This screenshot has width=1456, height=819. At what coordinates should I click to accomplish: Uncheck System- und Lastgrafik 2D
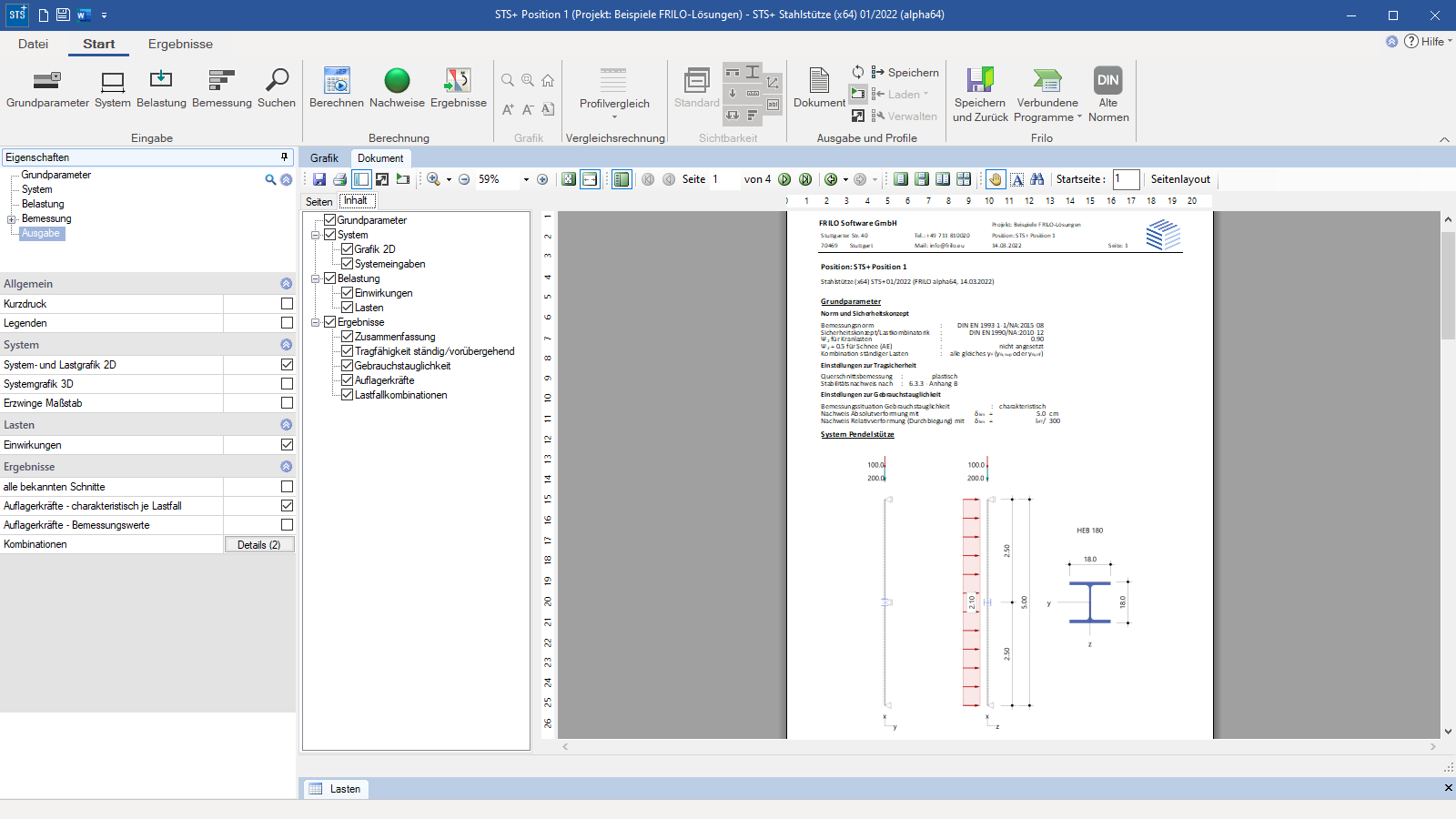click(287, 365)
